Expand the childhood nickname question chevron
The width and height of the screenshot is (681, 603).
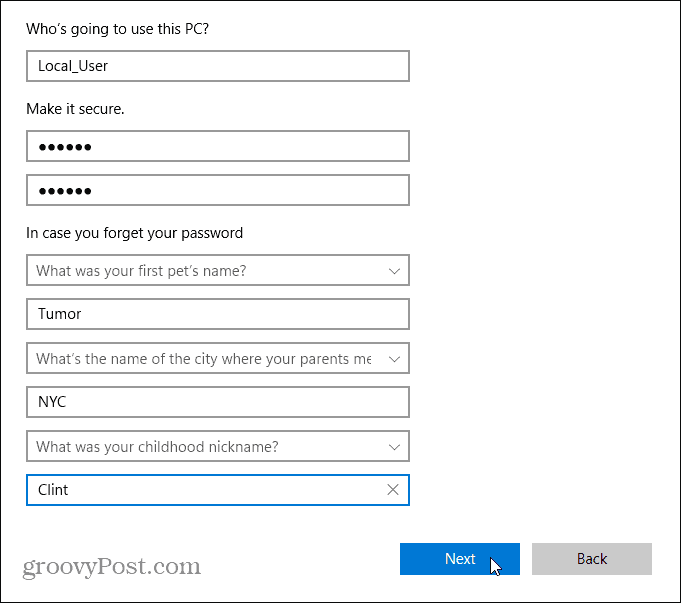pyautogui.click(x=394, y=446)
